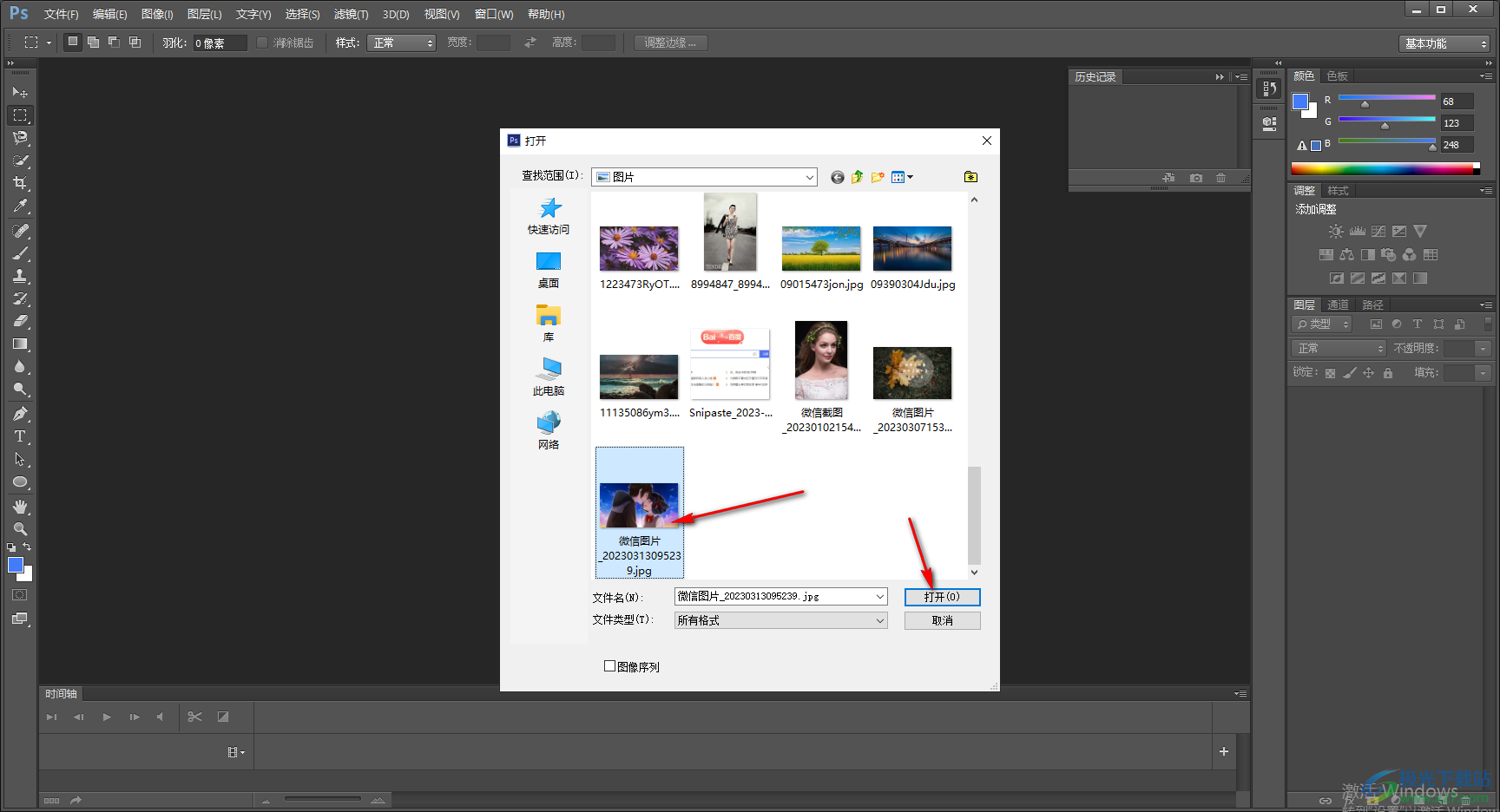This screenshot has width=1500, height=812.
Task: Select the Zoom tool
Action: (20, 529)
